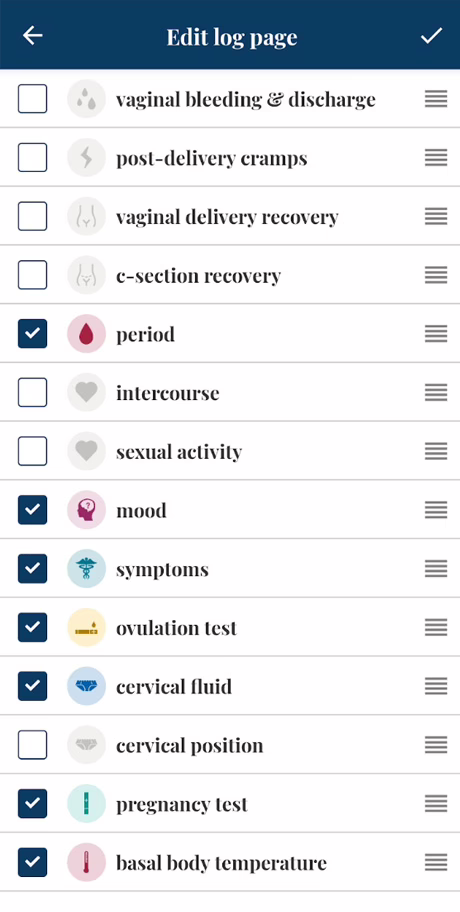This screenshot has height=912, width=460.
Task: Tap the pregnancy test stick icon
Action: pos(87,803)
